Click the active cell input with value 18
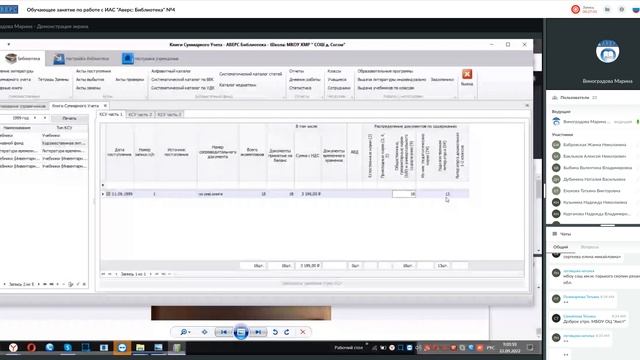640x360 pixels. (404, 194)
